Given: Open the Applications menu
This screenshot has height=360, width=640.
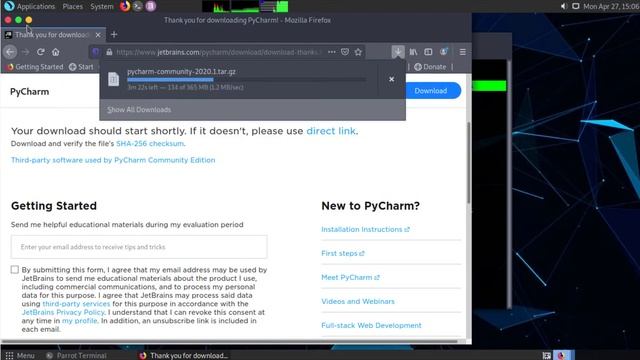Looking at the screenshot, I should [x=36, y=6].
